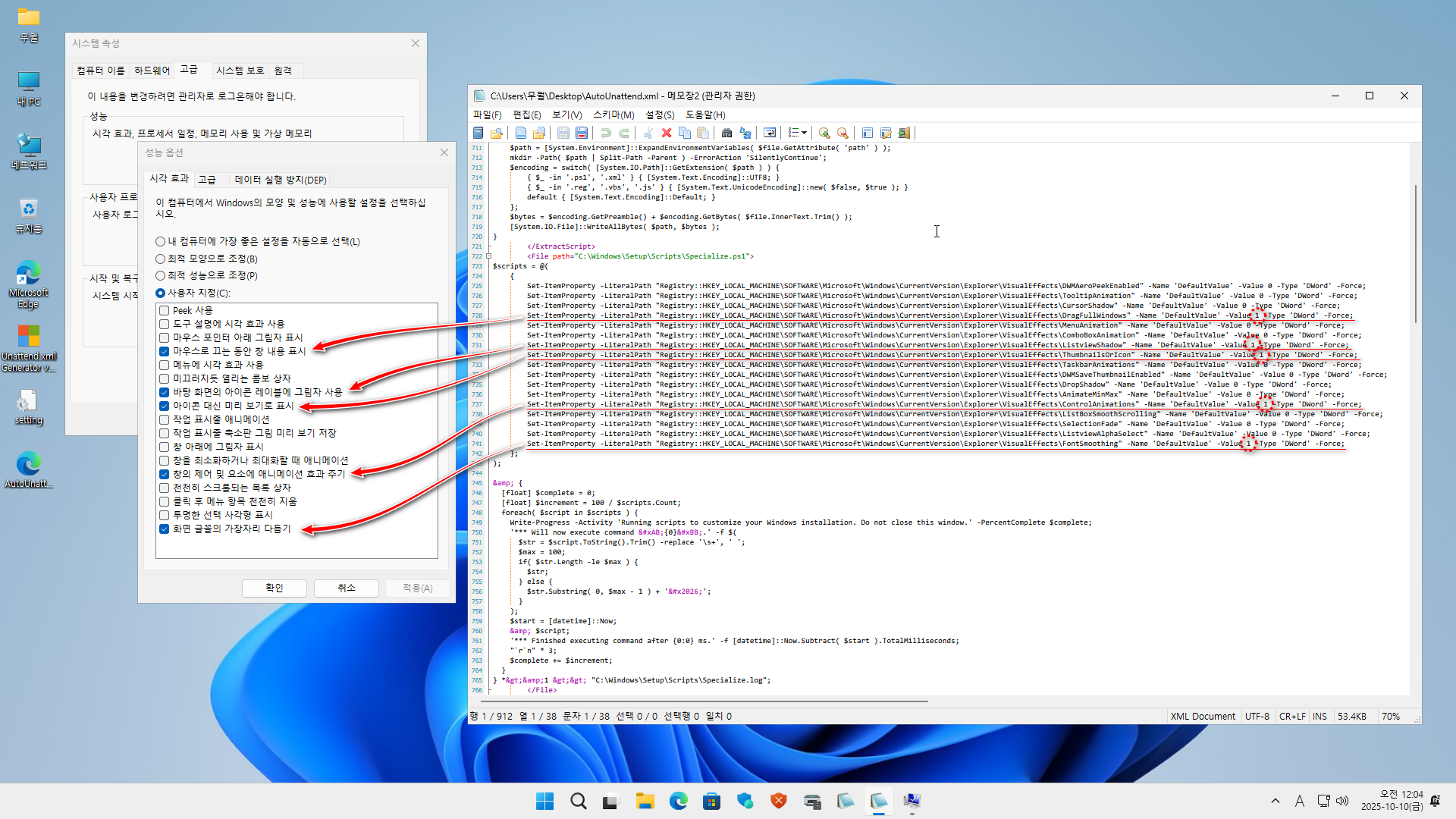
Task: Toggle the word wrap toolbar icon
Action: click(770, 133)
